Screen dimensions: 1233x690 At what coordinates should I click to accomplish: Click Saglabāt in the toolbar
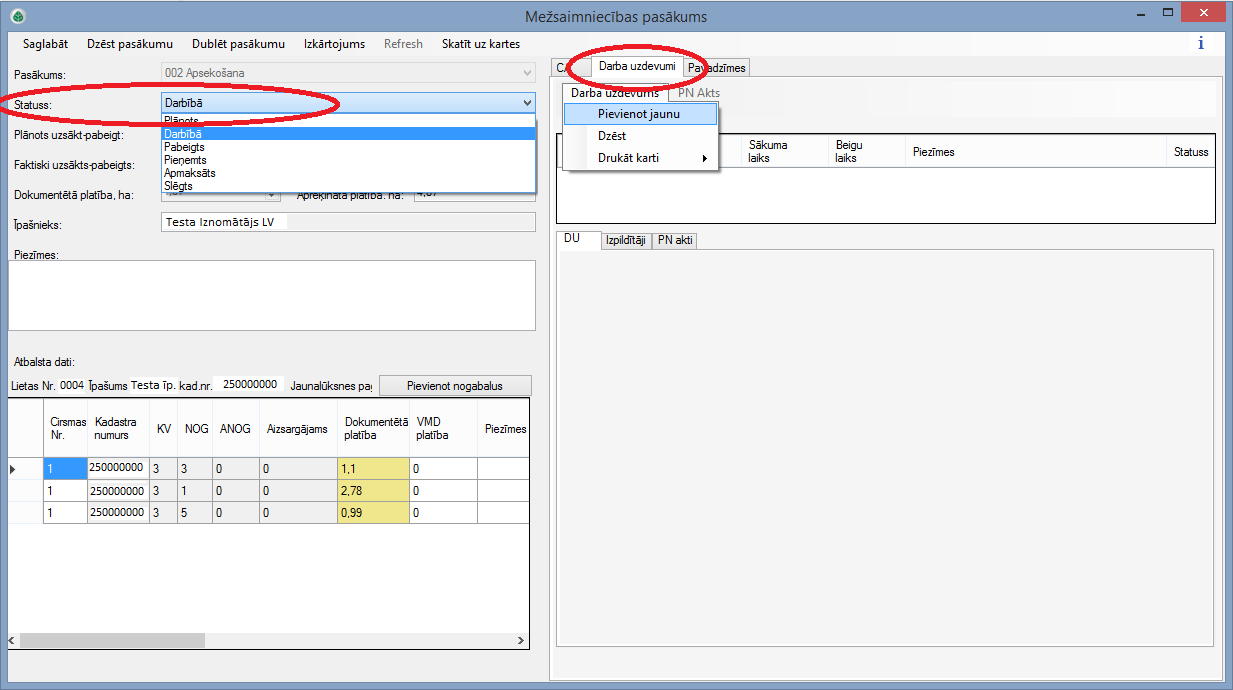pyautogui.click(x=45, y=44)
